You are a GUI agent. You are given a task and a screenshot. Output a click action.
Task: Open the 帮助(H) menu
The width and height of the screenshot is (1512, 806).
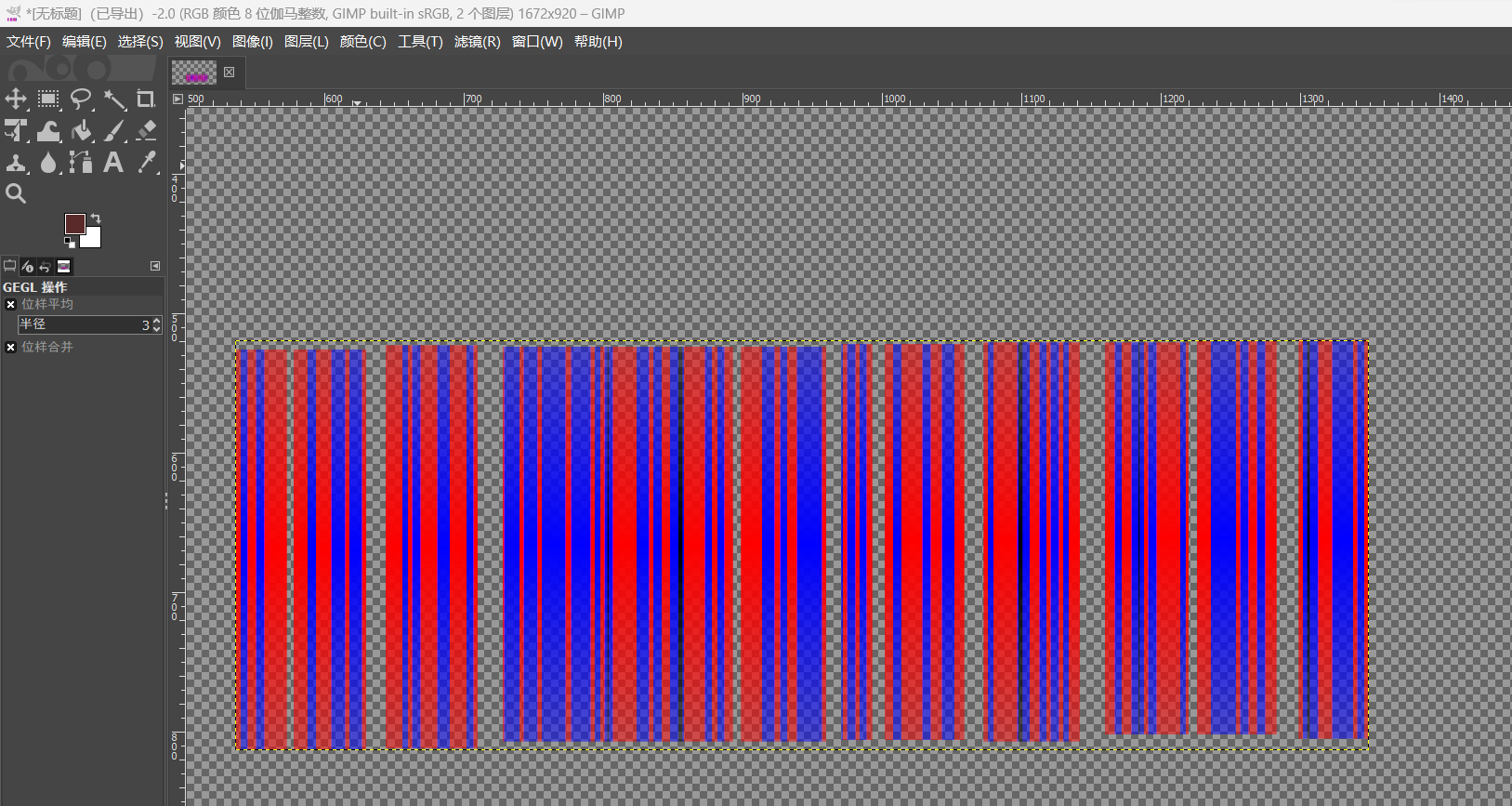click(598, 42)
